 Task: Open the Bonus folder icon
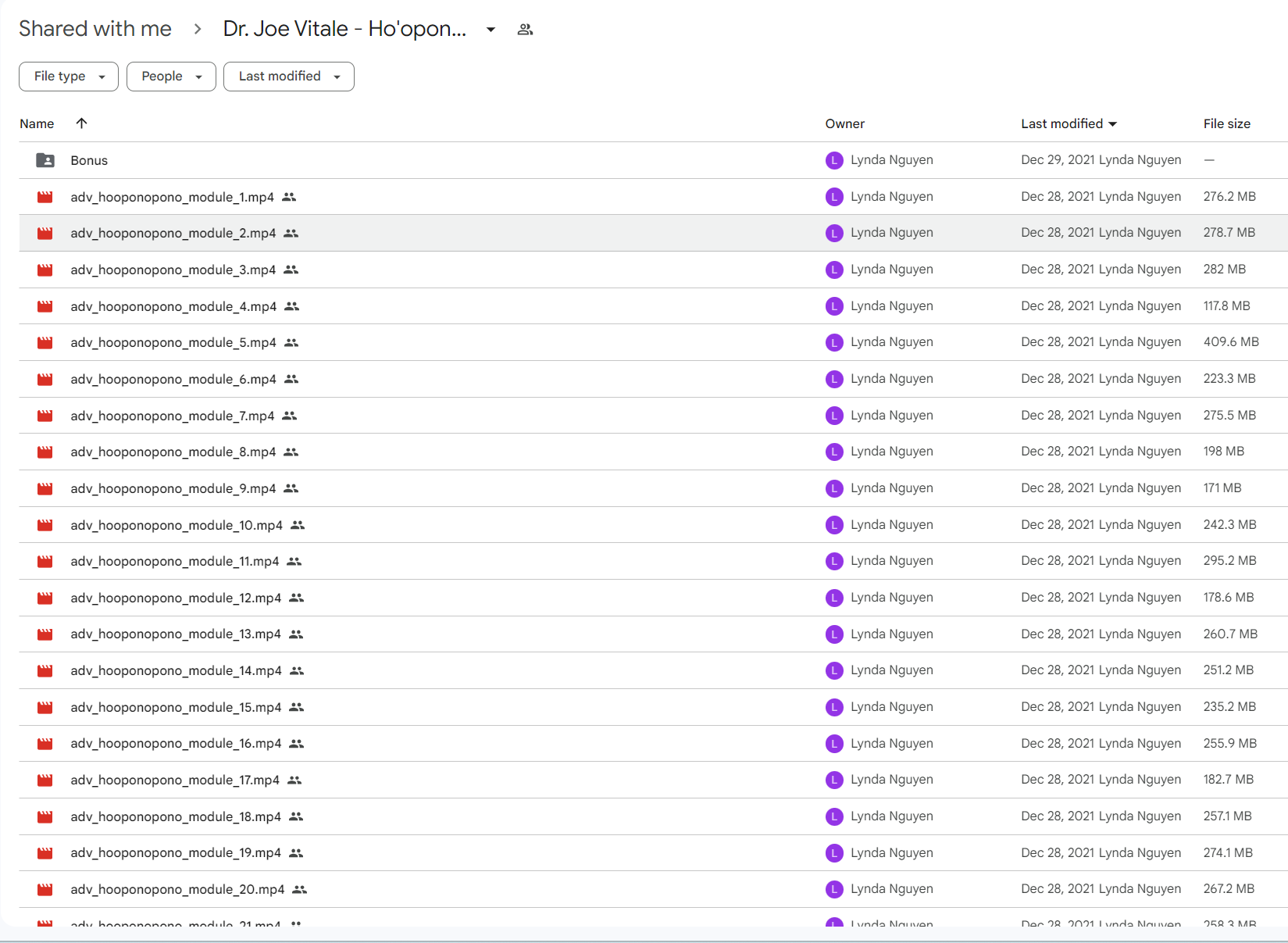[45, 160]
